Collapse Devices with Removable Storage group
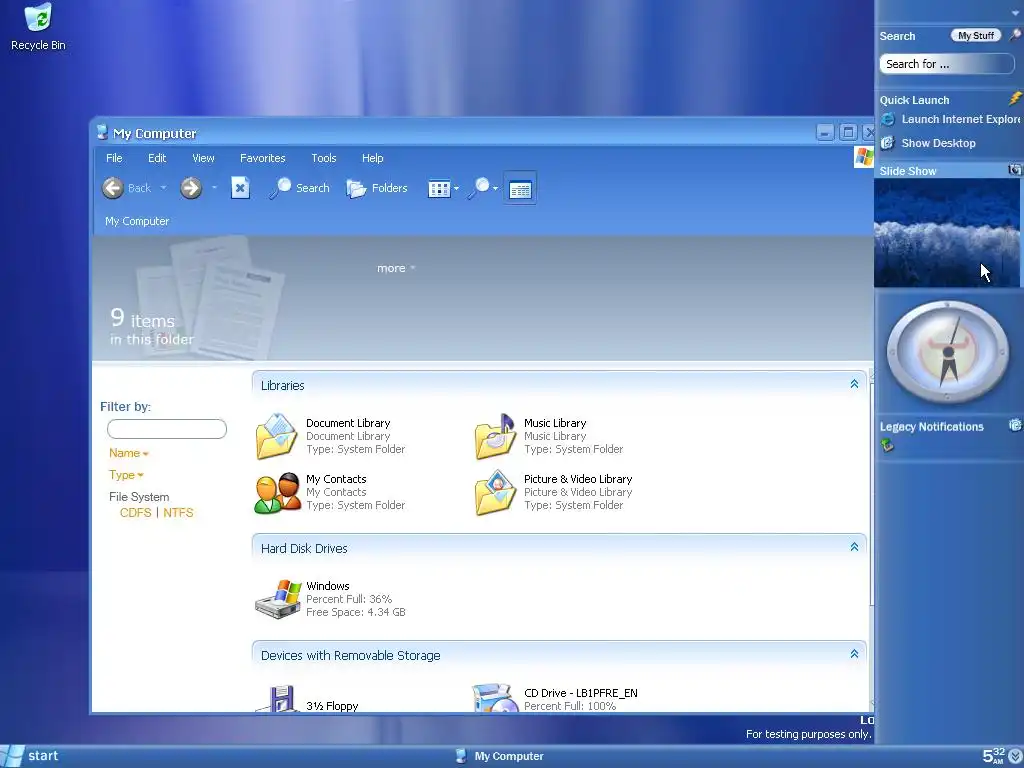This screenshot has height=768, width=1024. click(x=854, y=654)
